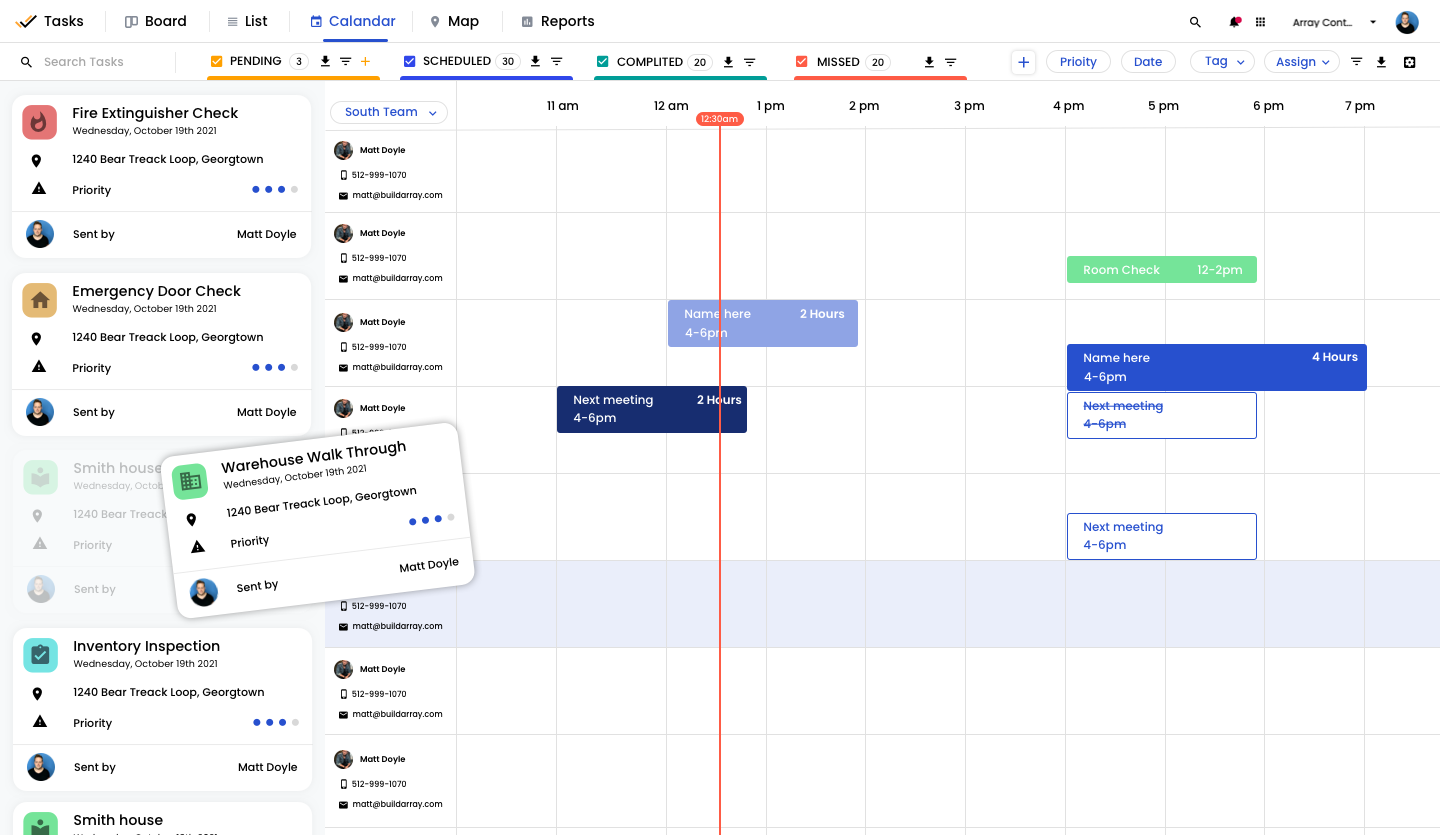Select the Calandar tab
This screenshot has height=835, width=1440.
coord(352,21)
